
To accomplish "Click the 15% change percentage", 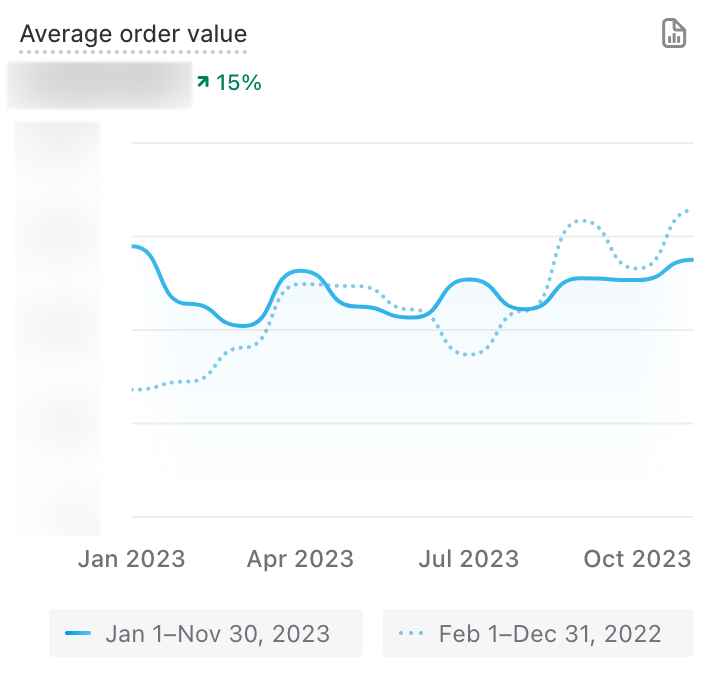I will click(238, 83).
